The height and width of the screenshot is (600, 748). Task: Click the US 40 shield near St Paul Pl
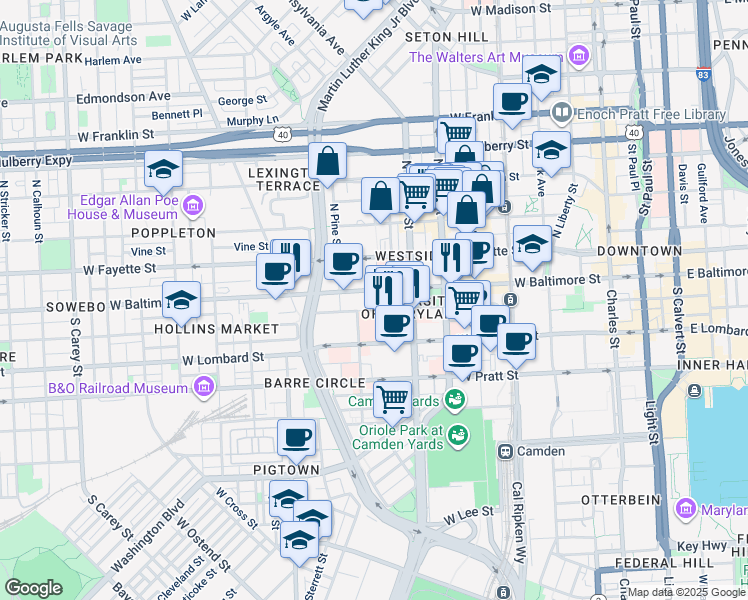pyautogui.click(x=634, y=132)
